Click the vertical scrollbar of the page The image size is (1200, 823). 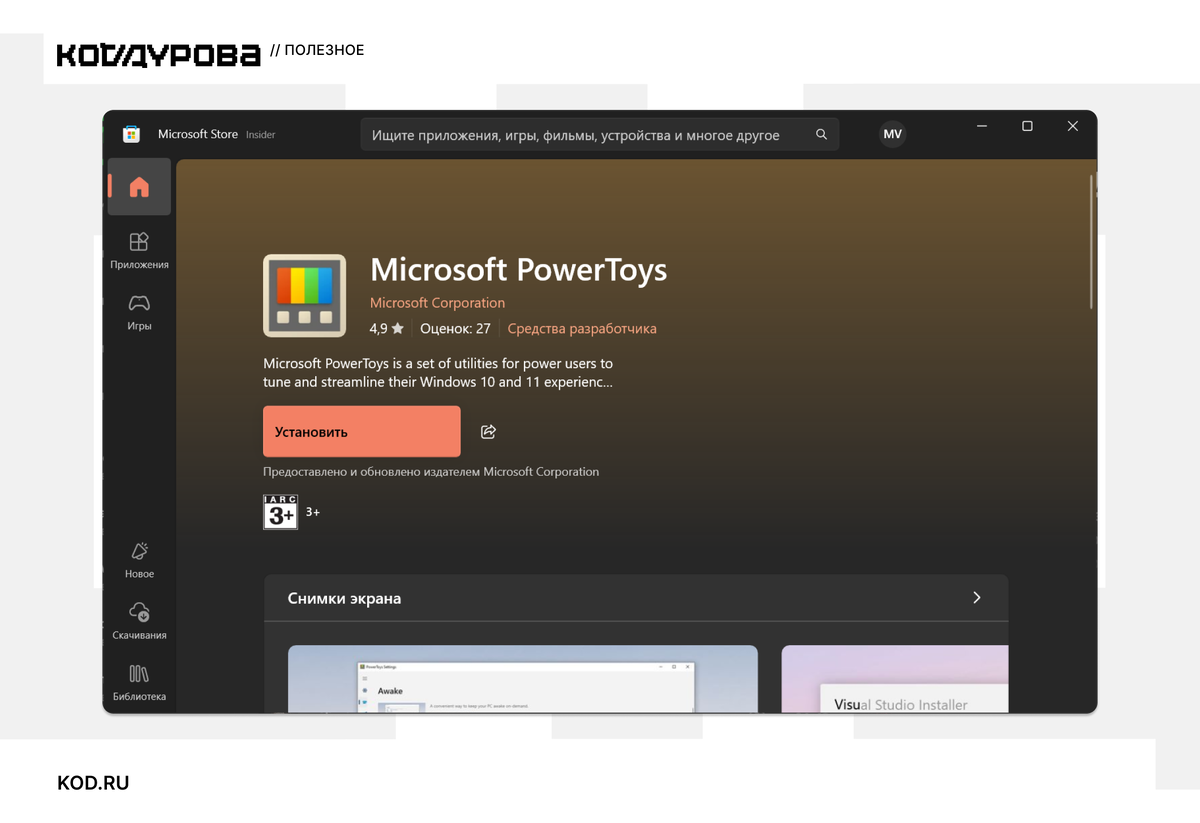tap(1092, 242)
